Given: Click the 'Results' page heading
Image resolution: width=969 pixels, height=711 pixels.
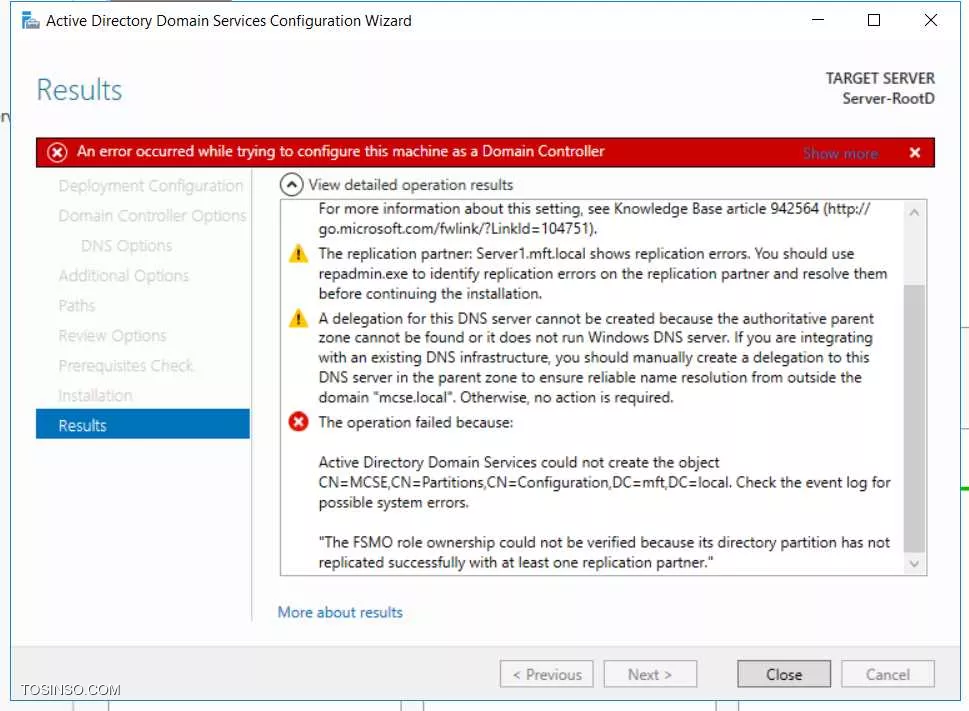Looking at the screenshot, I should [x=79, y=90].
